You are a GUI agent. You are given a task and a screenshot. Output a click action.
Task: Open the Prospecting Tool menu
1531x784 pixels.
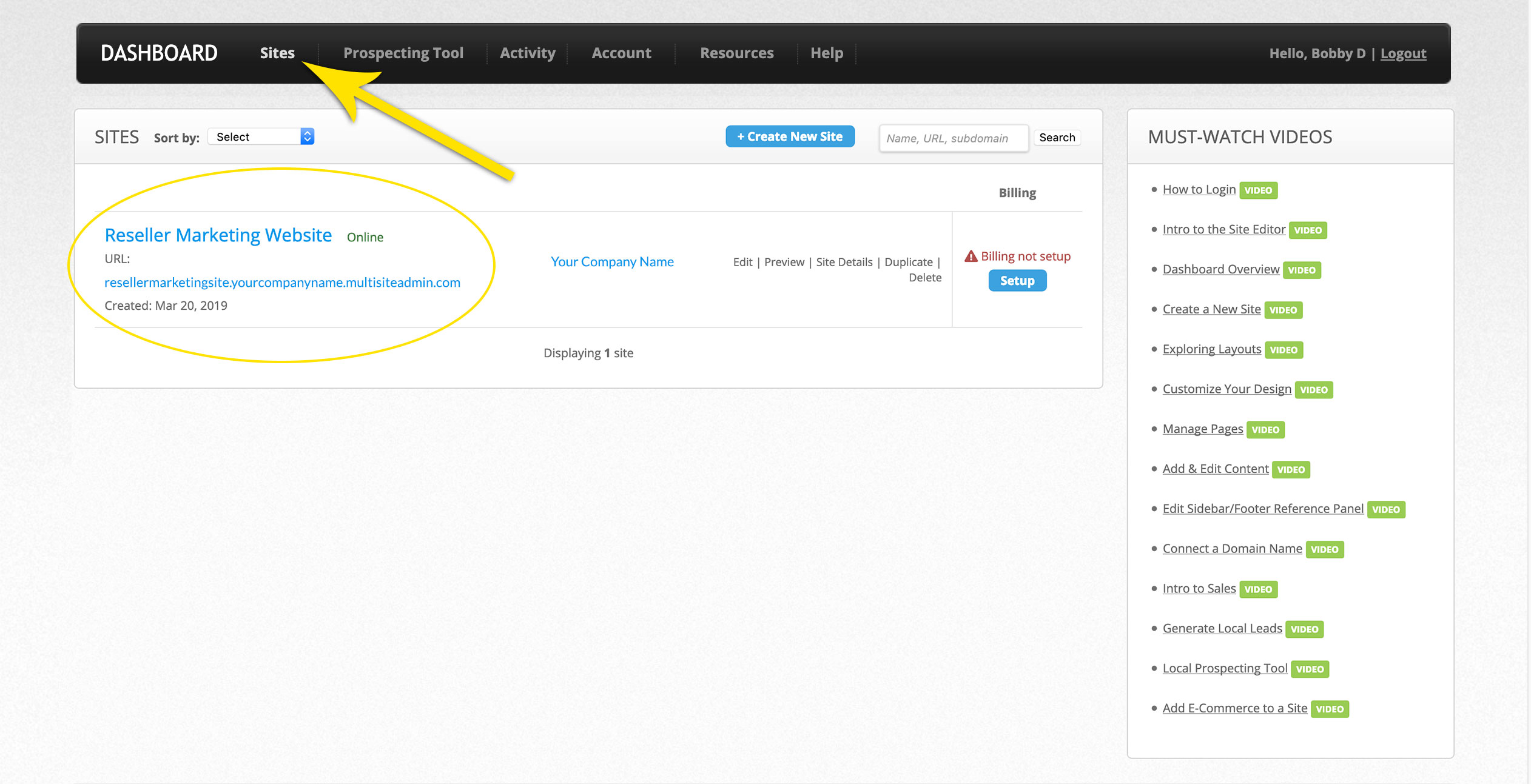click(x=403, y=53)
